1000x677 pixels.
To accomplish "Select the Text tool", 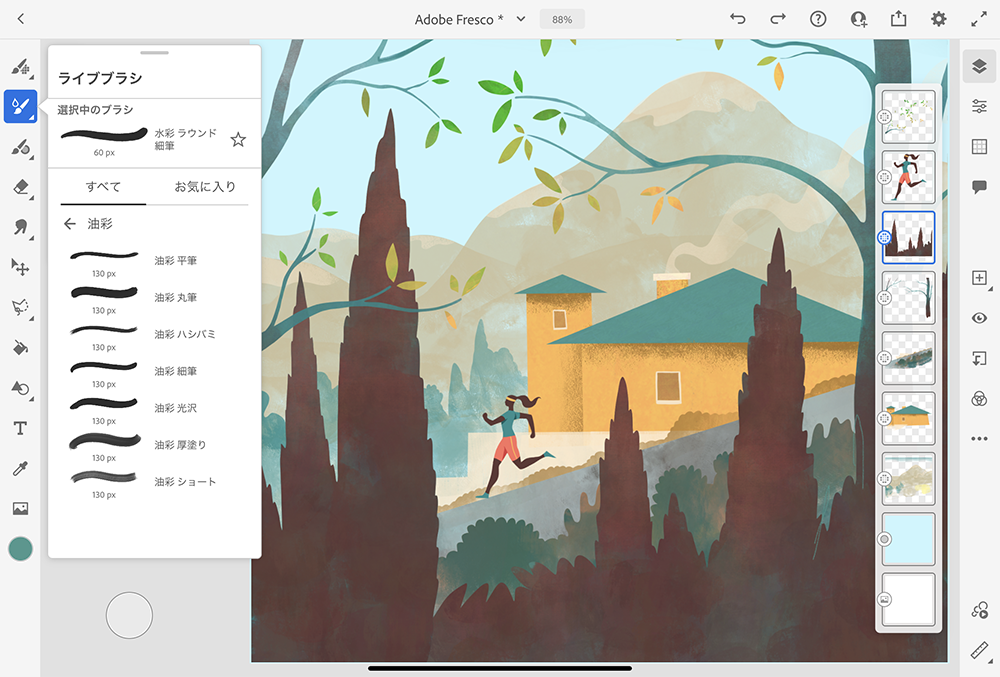I will (20, 428).
